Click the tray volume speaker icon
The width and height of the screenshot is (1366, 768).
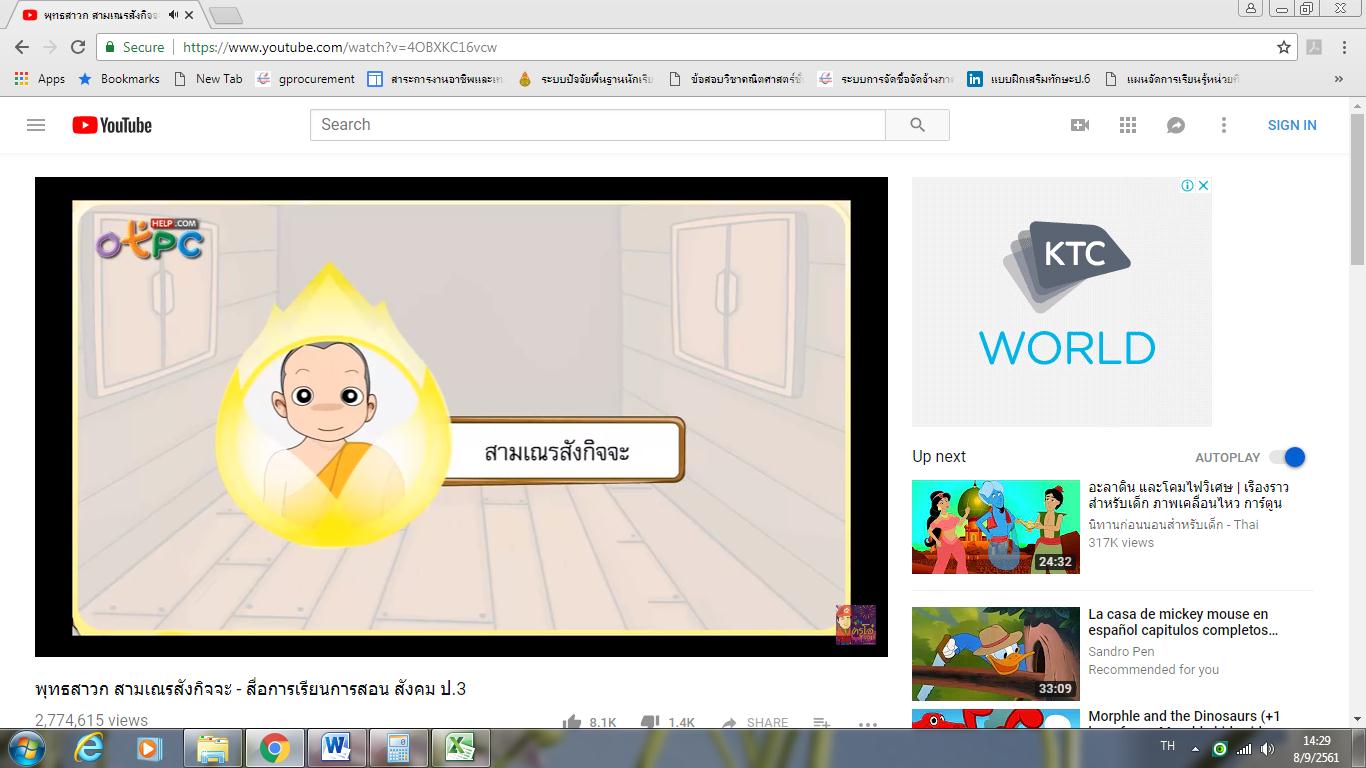point(1268,748)
